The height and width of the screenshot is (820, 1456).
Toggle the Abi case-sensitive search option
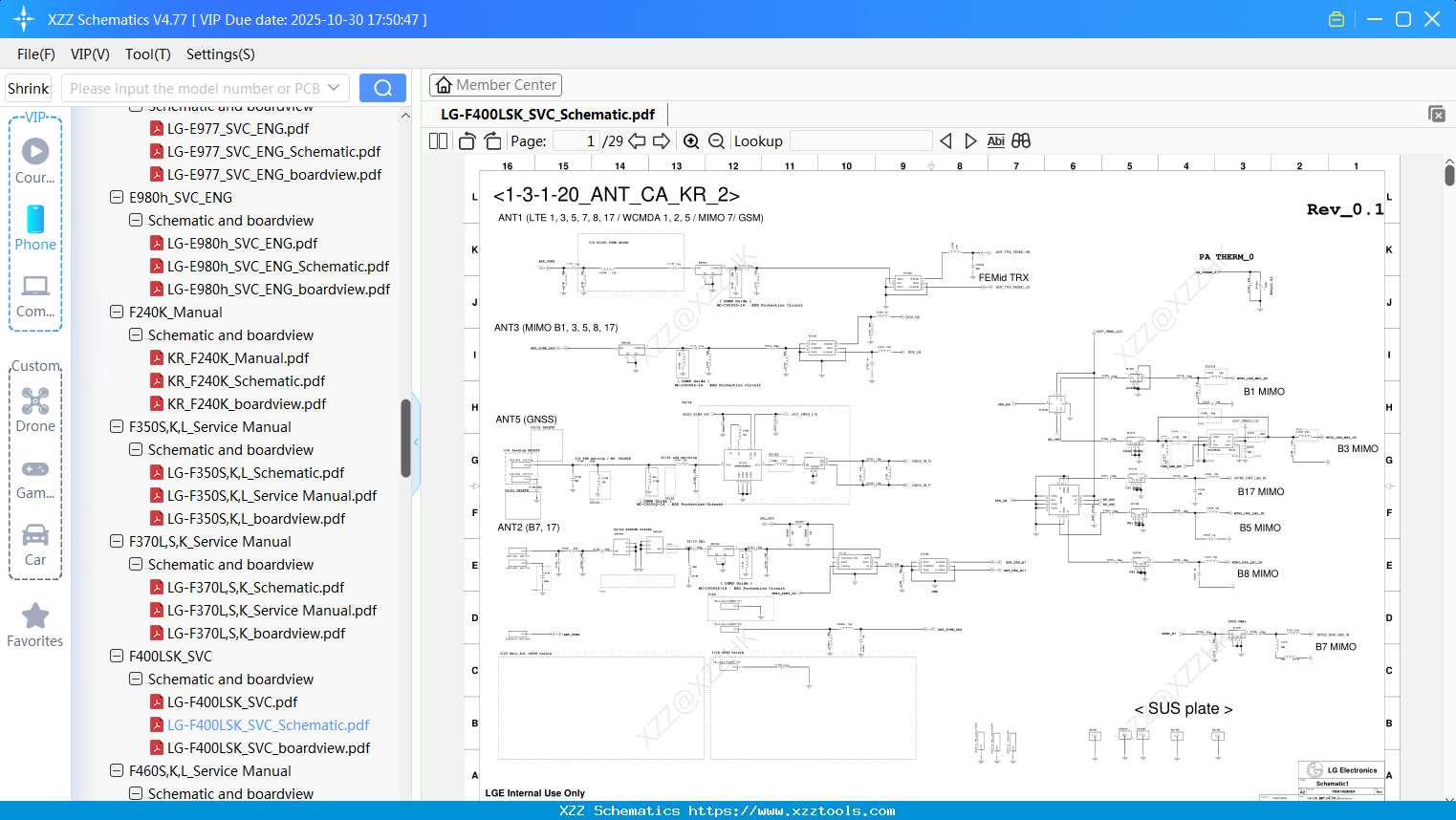(996, 140)
